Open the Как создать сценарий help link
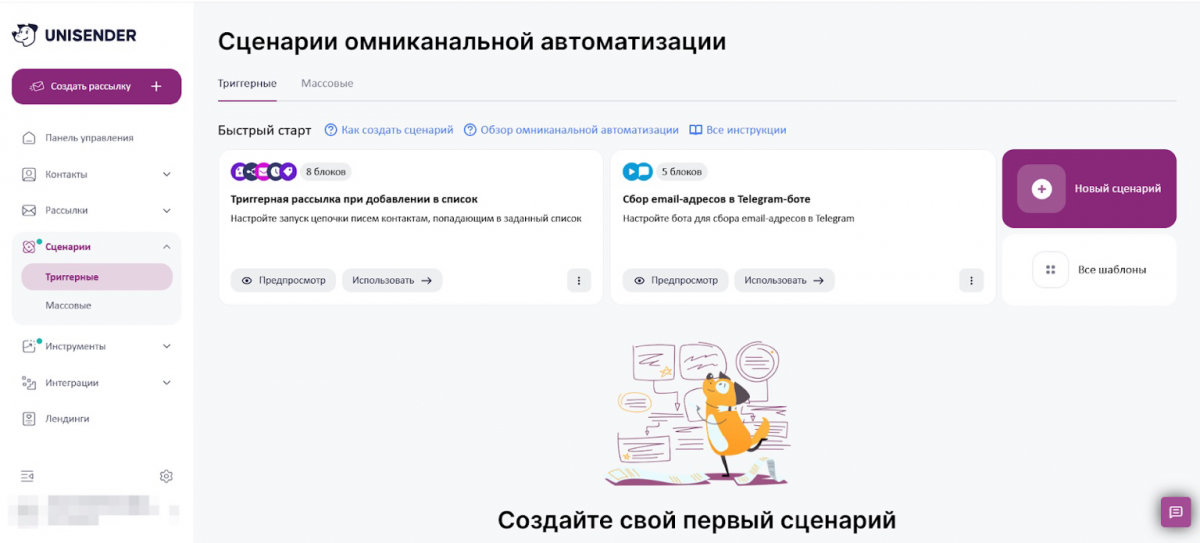The image size is (1200, 543). point(389,130)
